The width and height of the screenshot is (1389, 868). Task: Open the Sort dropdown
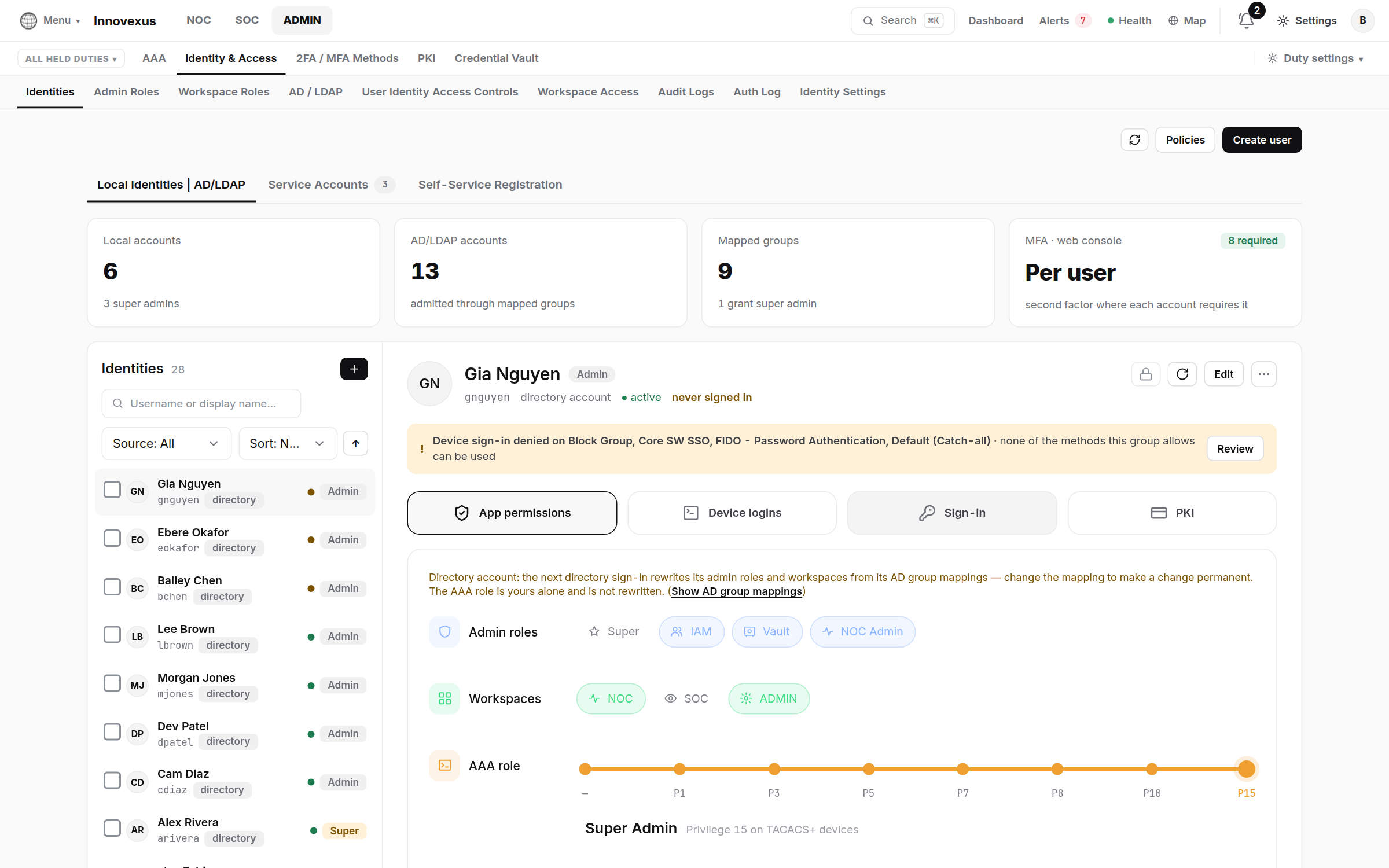tap(288, 444)
